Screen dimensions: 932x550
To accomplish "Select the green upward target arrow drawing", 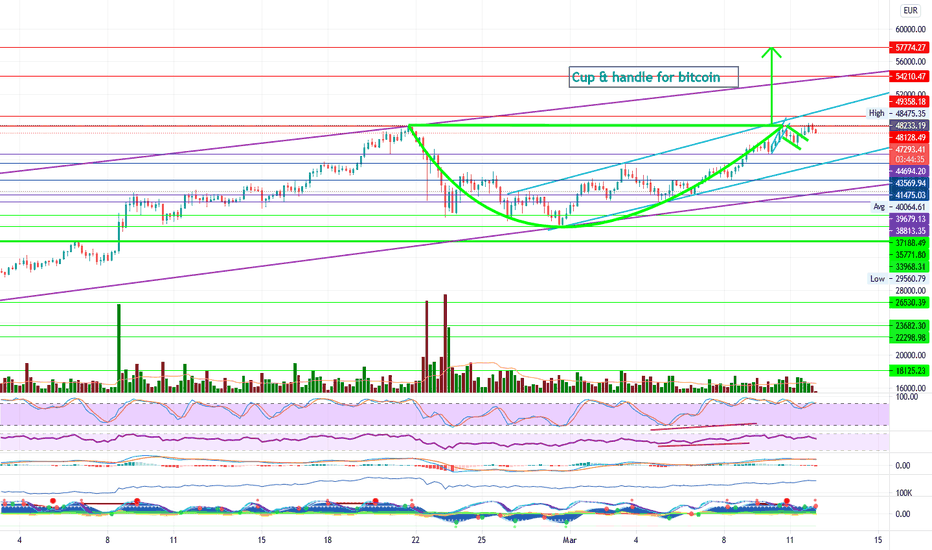I will tap(772, 86).
